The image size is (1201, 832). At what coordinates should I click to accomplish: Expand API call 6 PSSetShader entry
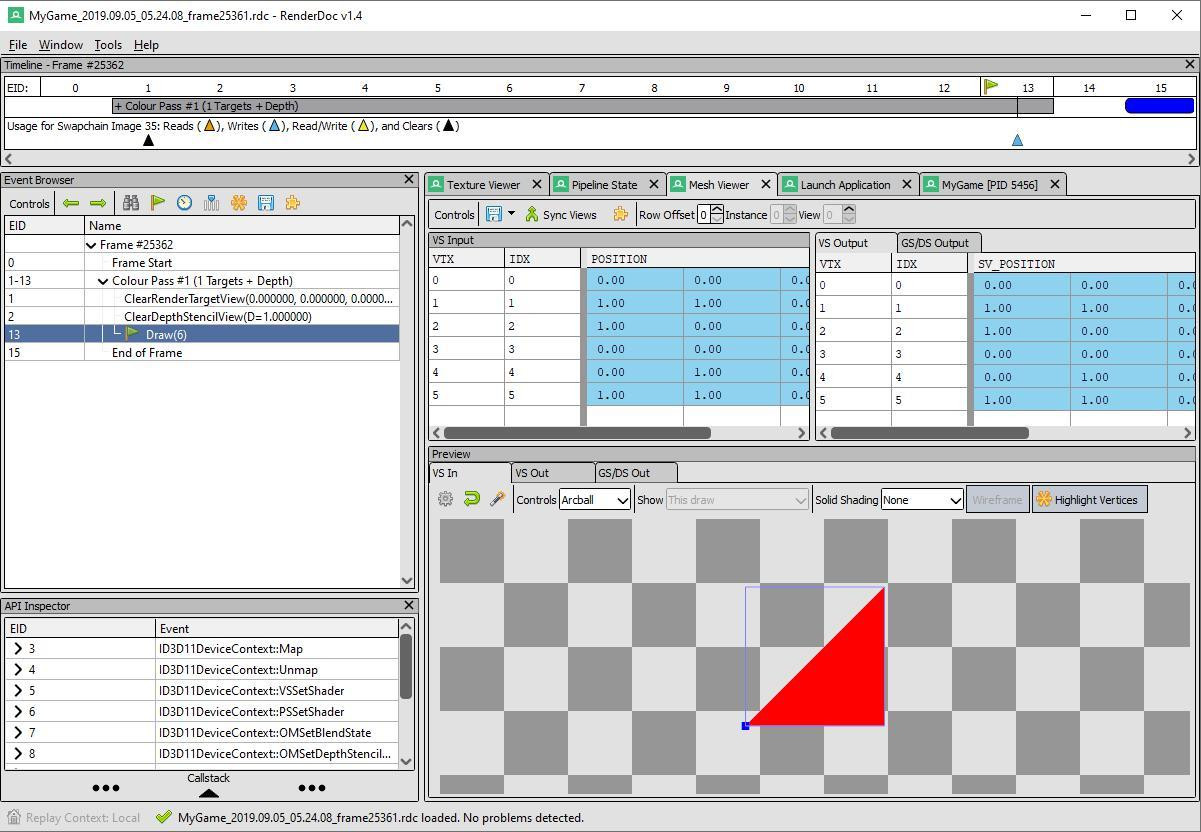click(x=18, y=712)
